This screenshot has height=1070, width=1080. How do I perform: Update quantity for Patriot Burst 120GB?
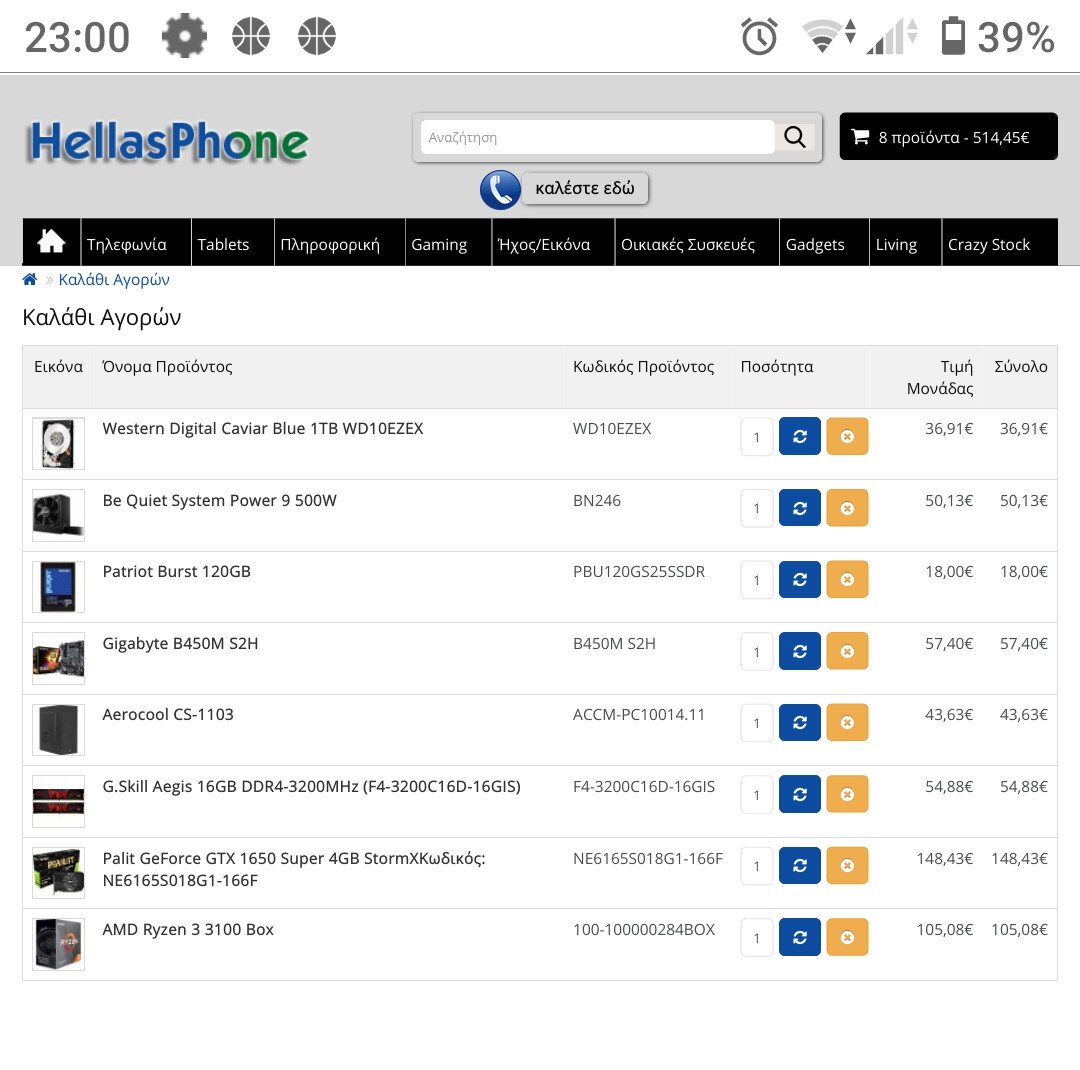click(800, 579)
